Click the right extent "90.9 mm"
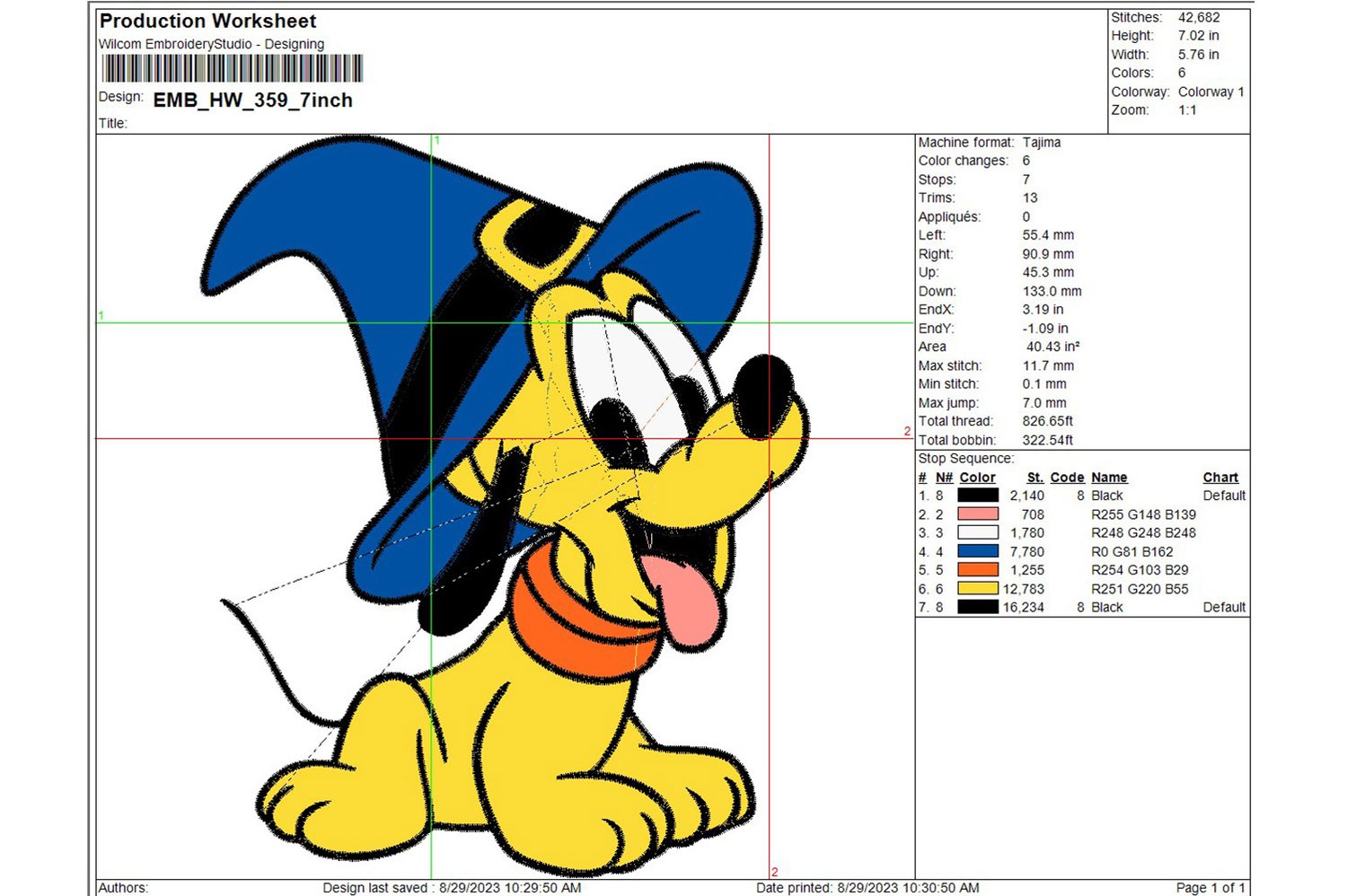This screenshot has width=1347, height=896. (x=1048, y=254)
